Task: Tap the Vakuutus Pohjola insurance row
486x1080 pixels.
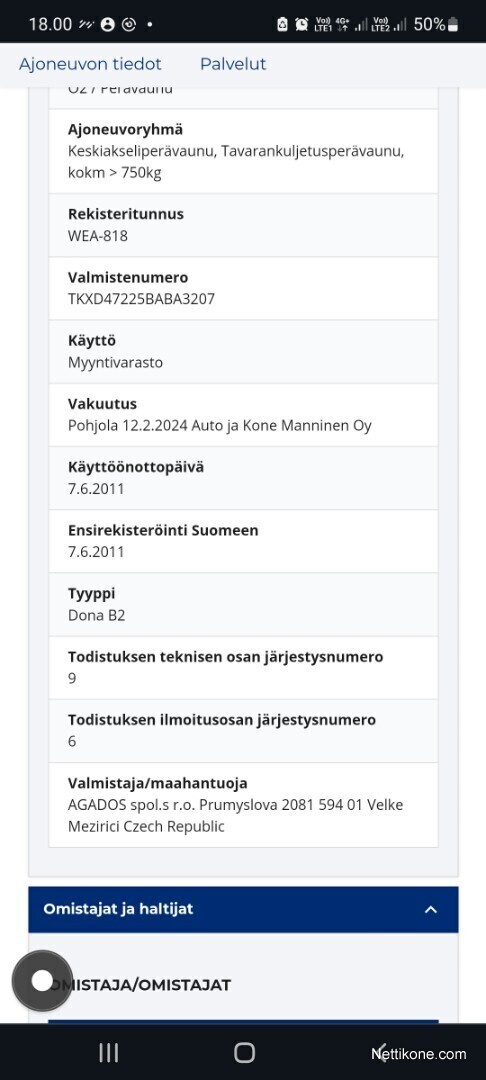Action: coord(243,415)
